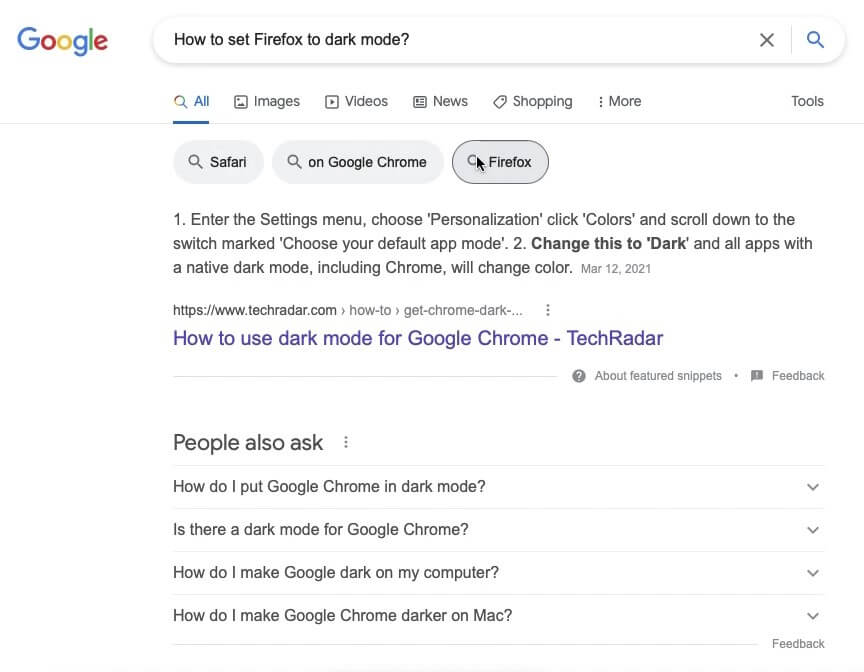864x672 pixels.
Task: Click the techradar.com URL breadcrumb
Action: (x=348, y=310)
